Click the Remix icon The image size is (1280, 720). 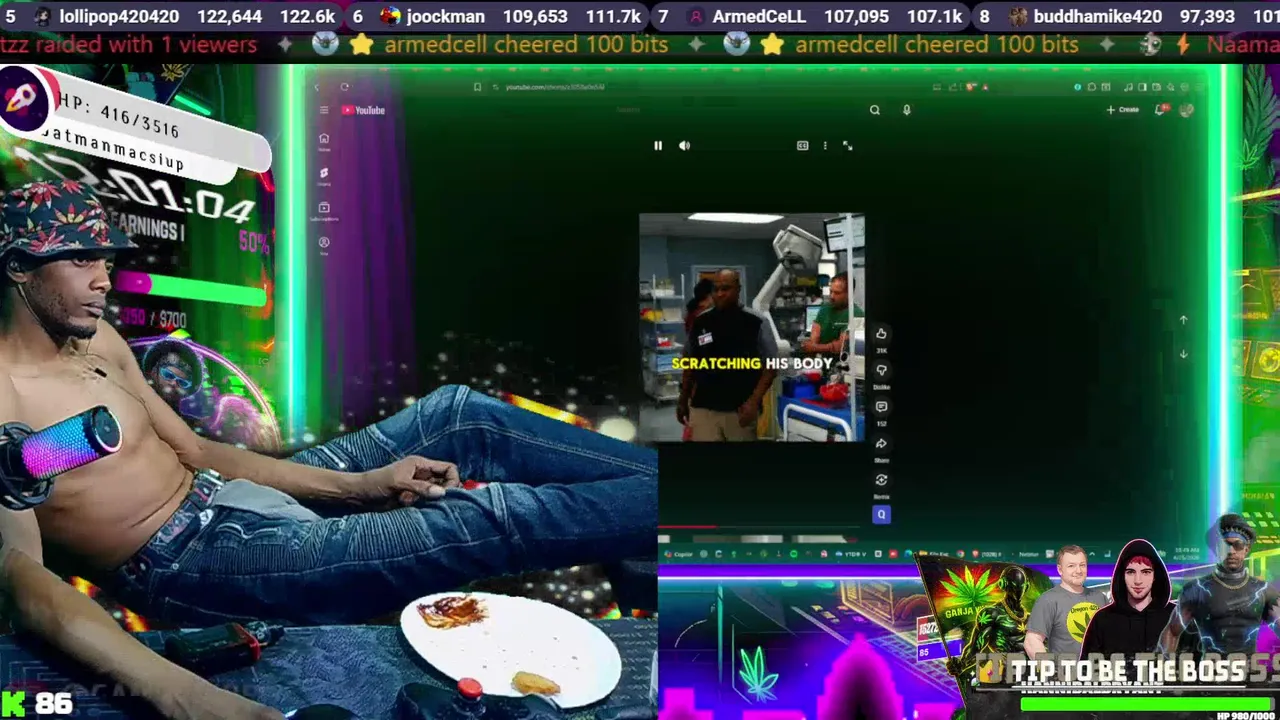pos(881,479)
